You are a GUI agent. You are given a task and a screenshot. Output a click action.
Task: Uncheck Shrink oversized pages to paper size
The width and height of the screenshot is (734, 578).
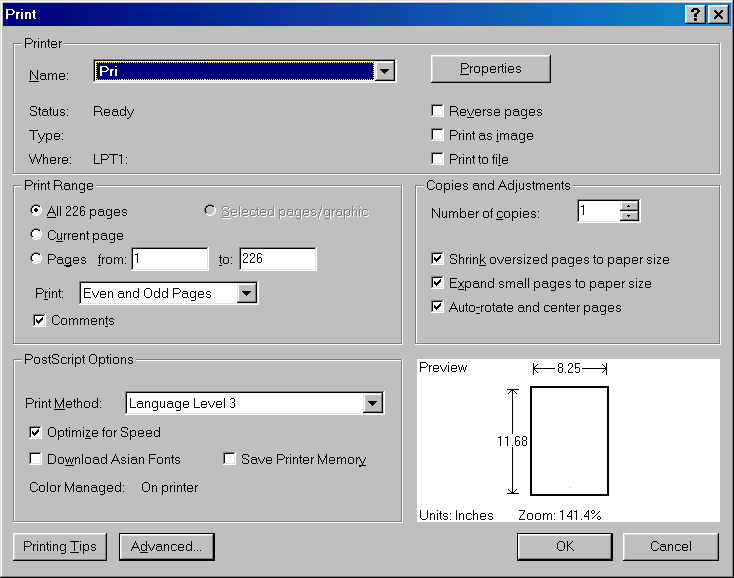click(437, 258)
